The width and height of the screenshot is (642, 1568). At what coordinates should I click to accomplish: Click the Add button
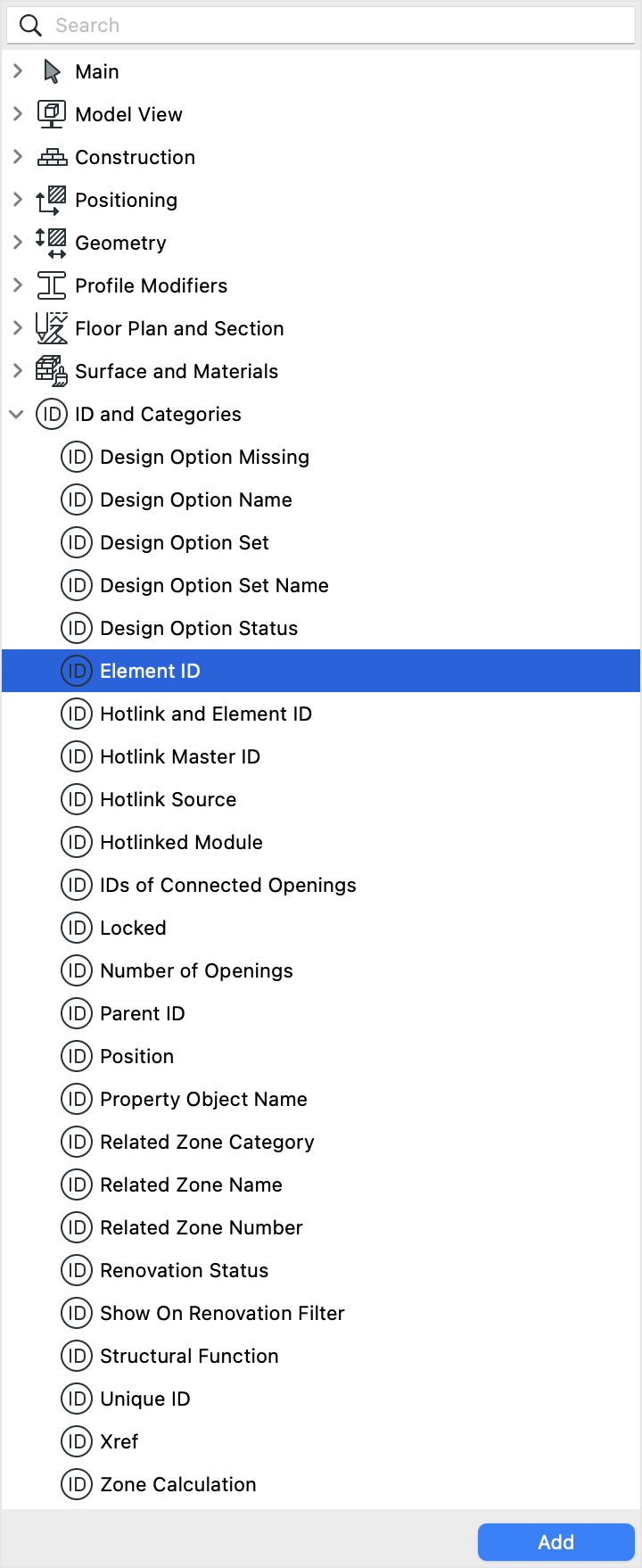click(x=556, y=1542)
